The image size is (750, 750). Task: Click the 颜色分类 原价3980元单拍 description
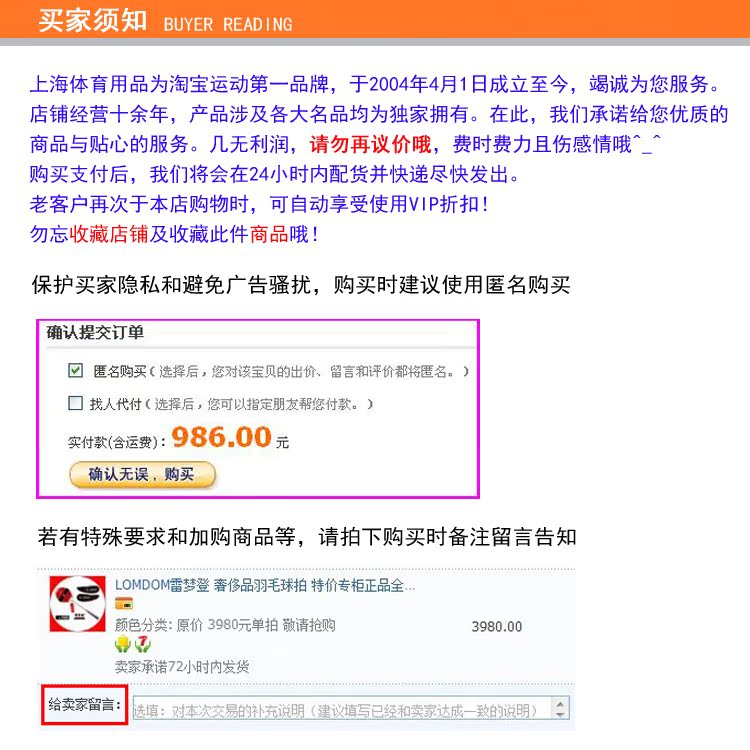pos(225,625)
